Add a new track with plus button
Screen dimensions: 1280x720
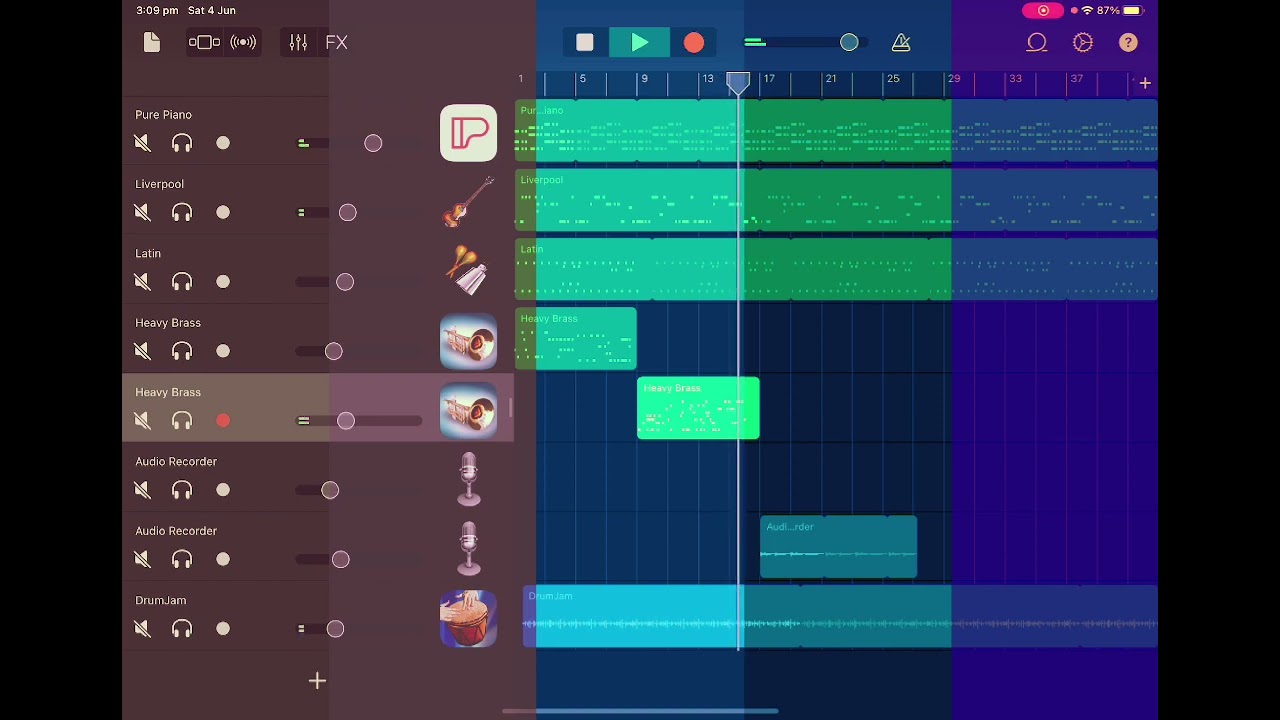317,681
